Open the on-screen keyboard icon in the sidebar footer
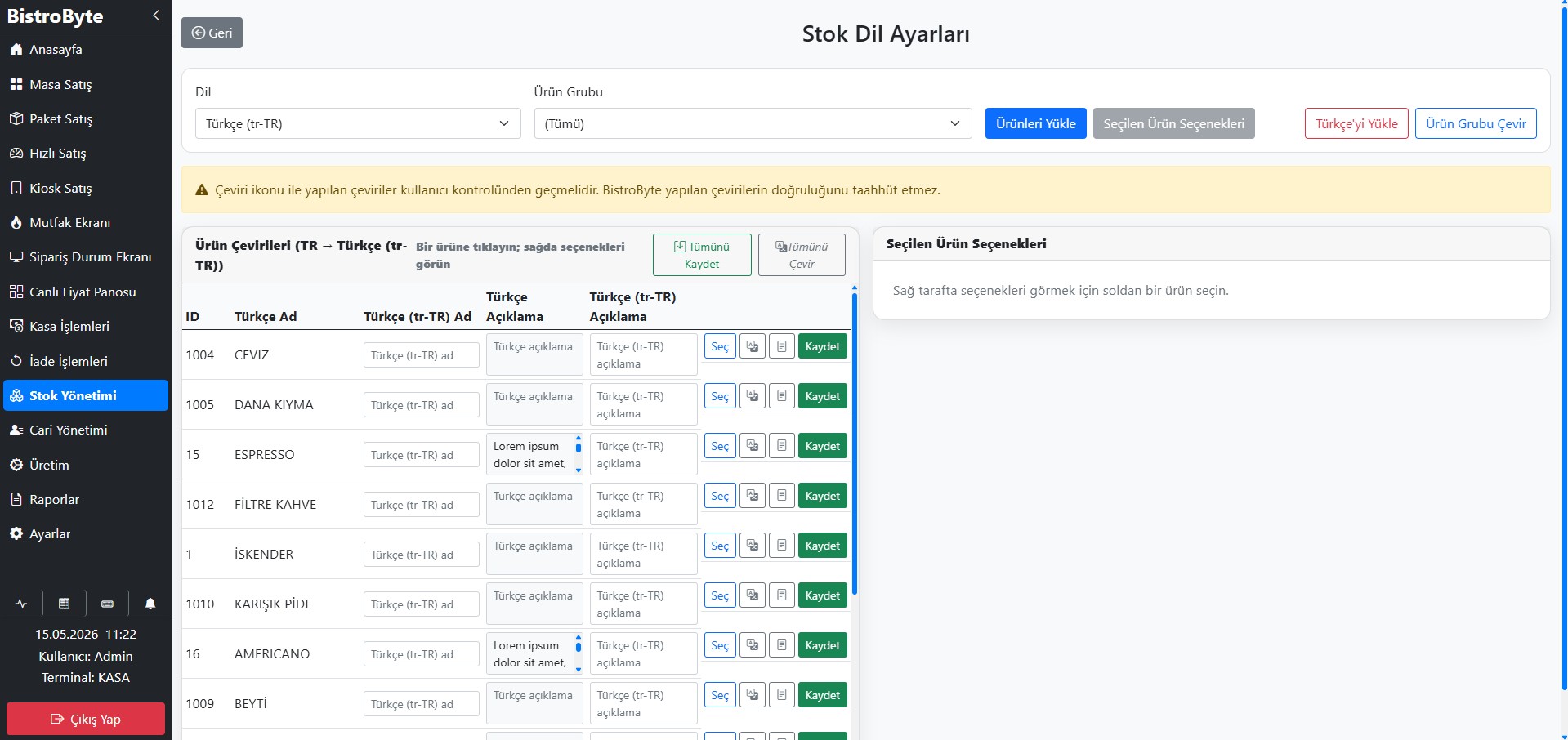Viewport: 1568px width, 740px height. [x=107, y=604]
